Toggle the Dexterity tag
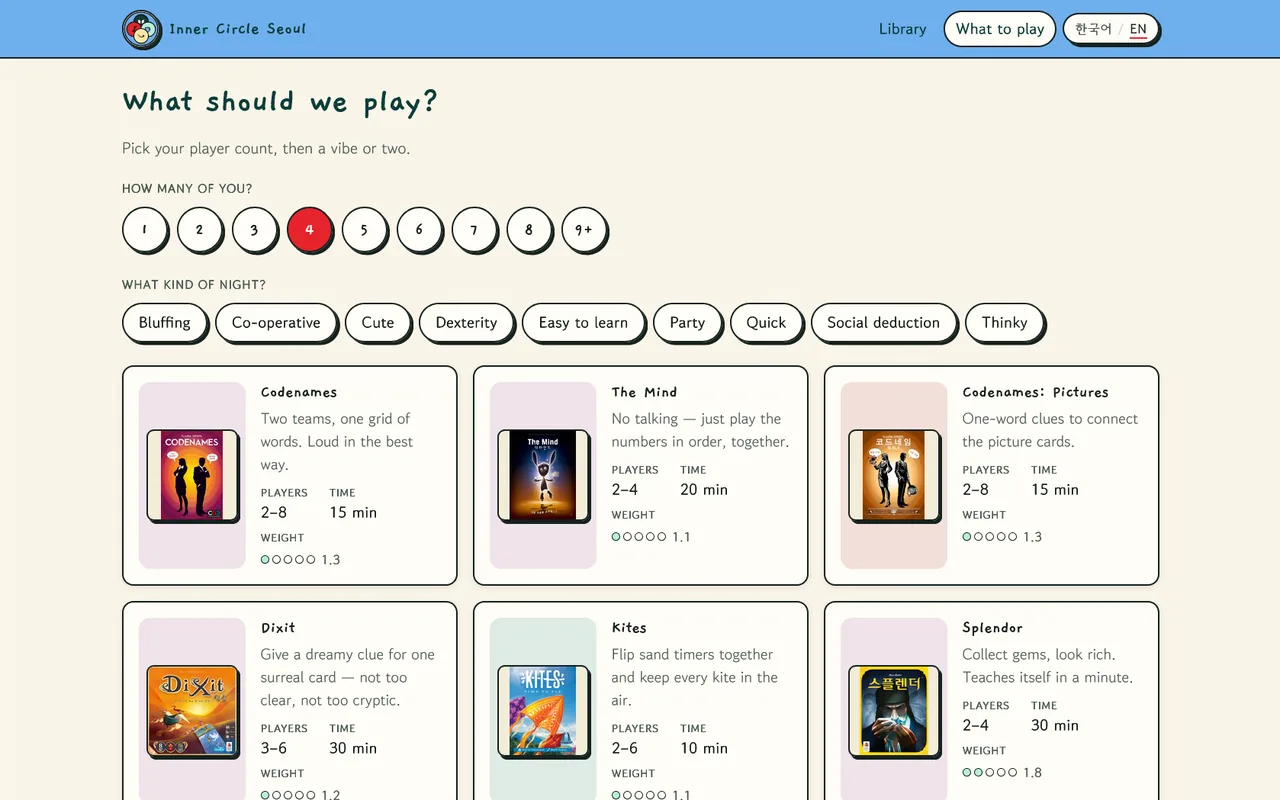 click(x=466, y=323)
